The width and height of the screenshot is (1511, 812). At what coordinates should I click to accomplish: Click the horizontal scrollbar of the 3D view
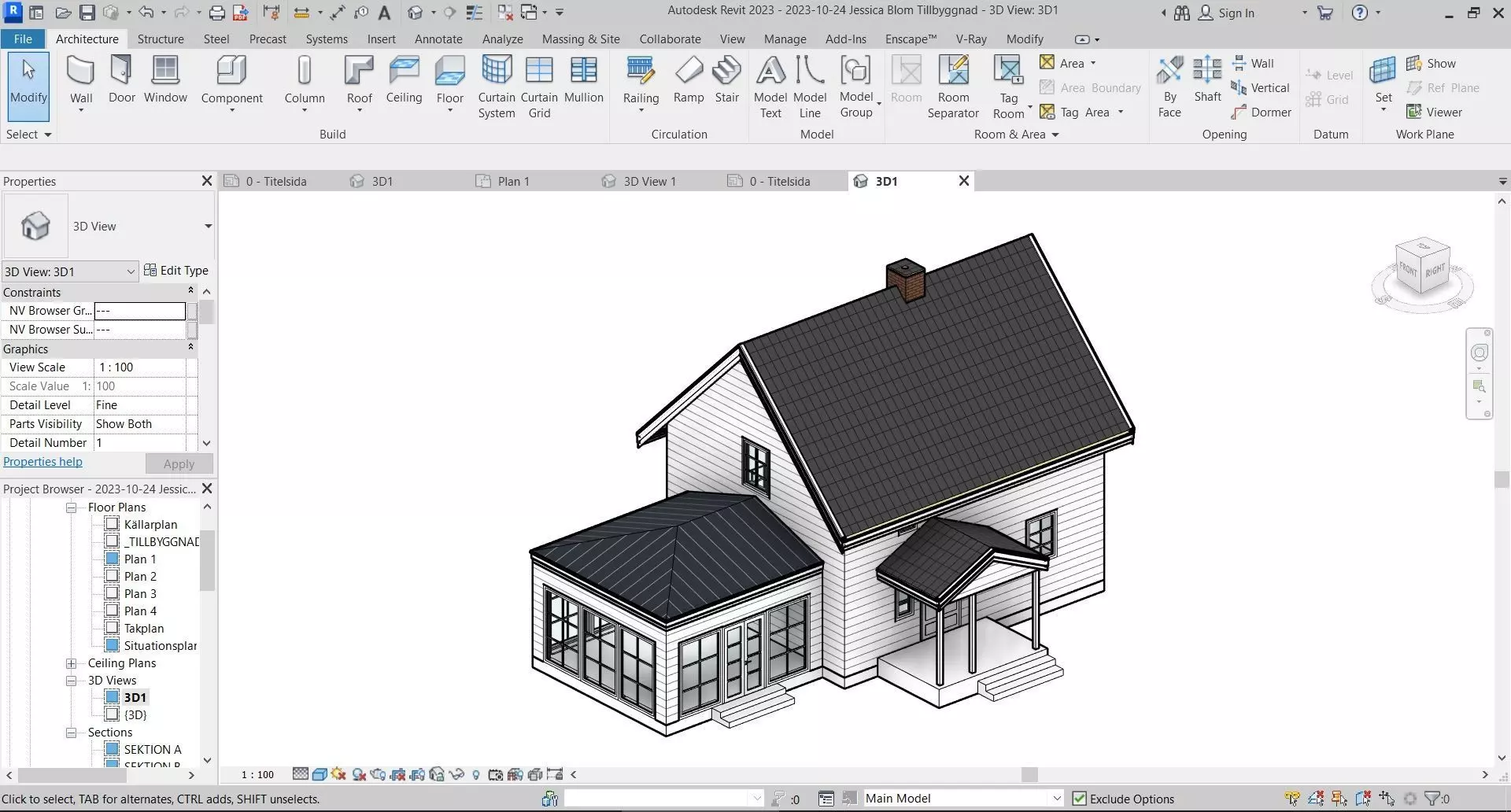[x=1029, y=775]
